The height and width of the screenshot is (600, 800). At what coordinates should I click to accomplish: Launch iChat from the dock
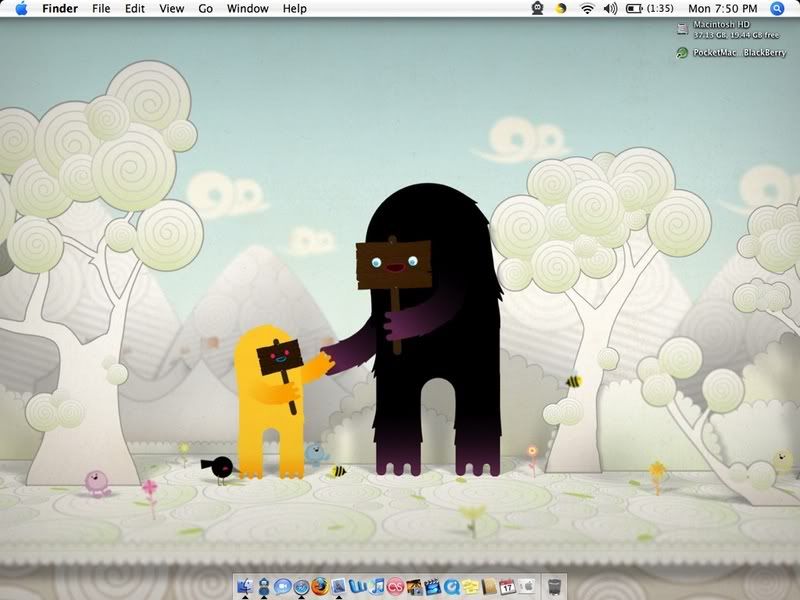pyautogui.click(x=283, y=587)
